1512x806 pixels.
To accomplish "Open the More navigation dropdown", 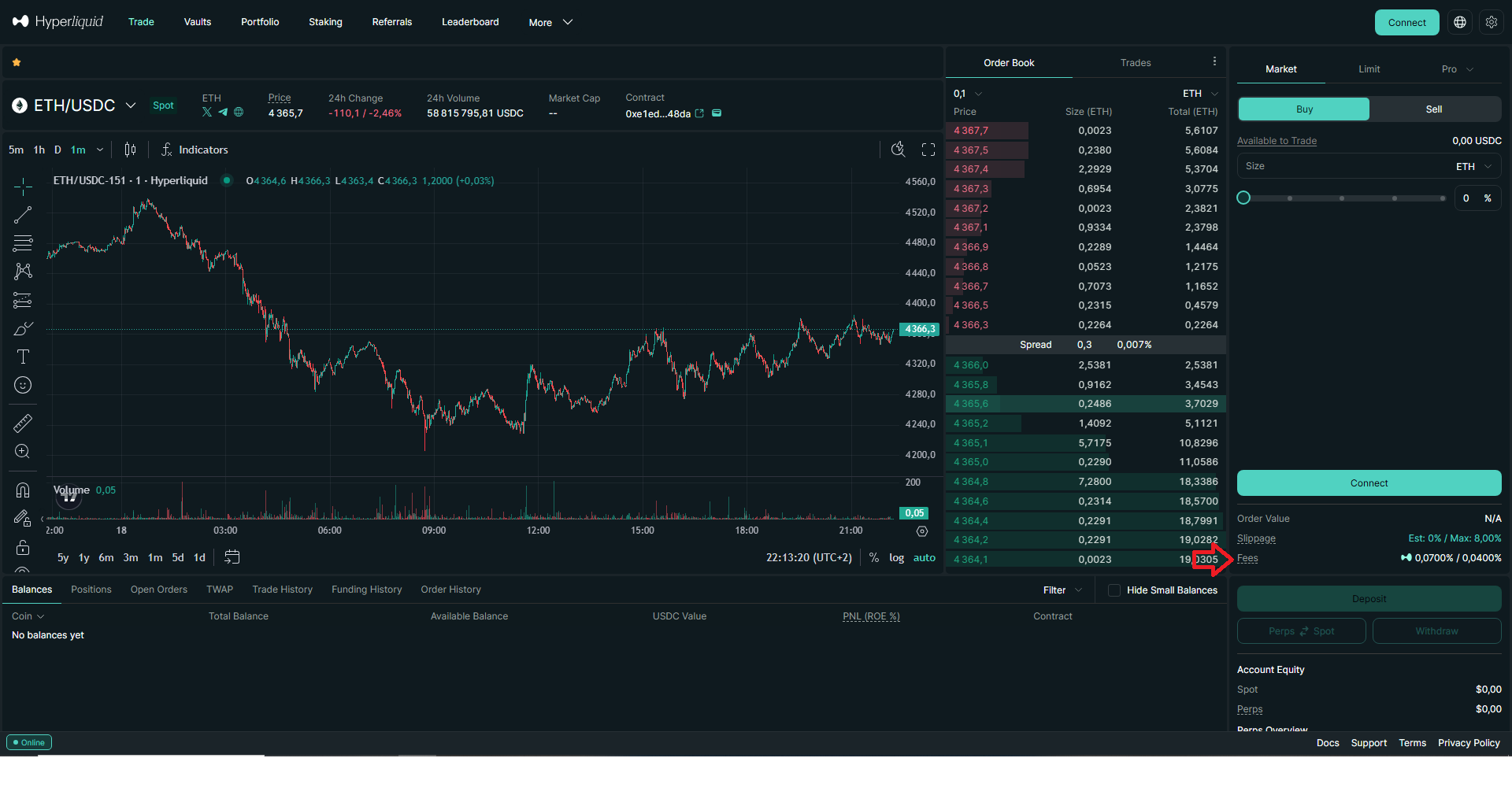I will 550,22.
